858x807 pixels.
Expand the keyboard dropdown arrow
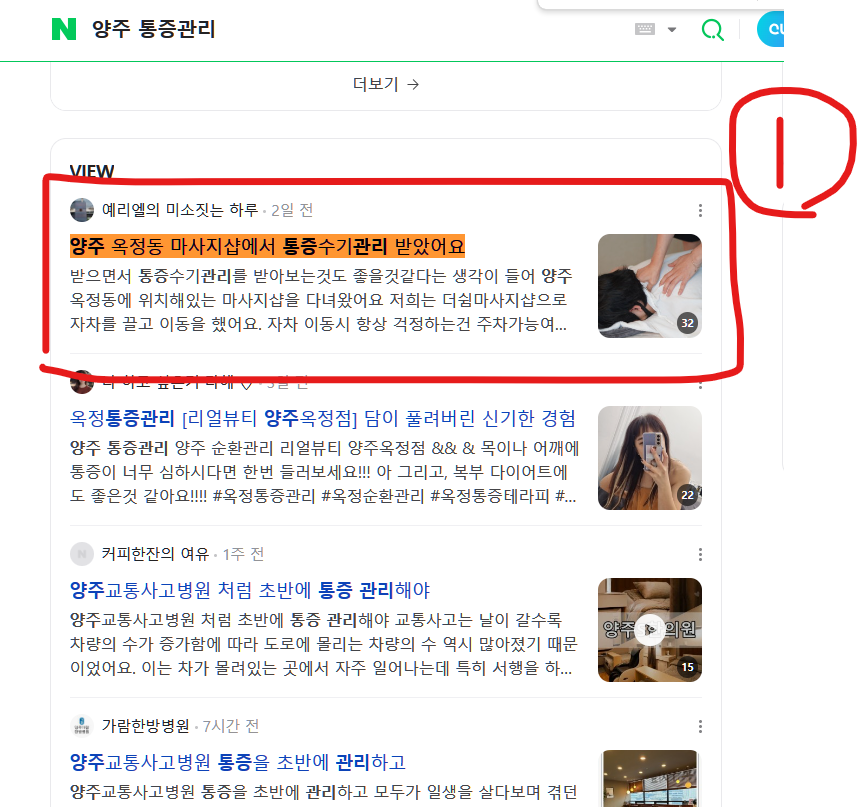click(672, 30)
